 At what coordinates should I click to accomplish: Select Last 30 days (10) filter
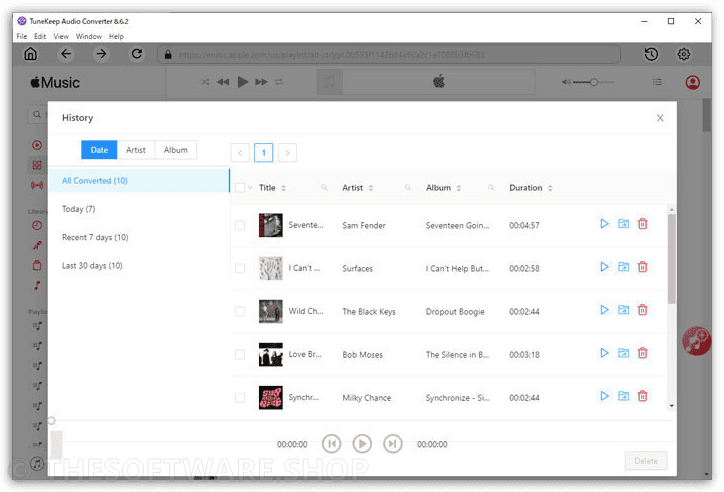[139, 266]
